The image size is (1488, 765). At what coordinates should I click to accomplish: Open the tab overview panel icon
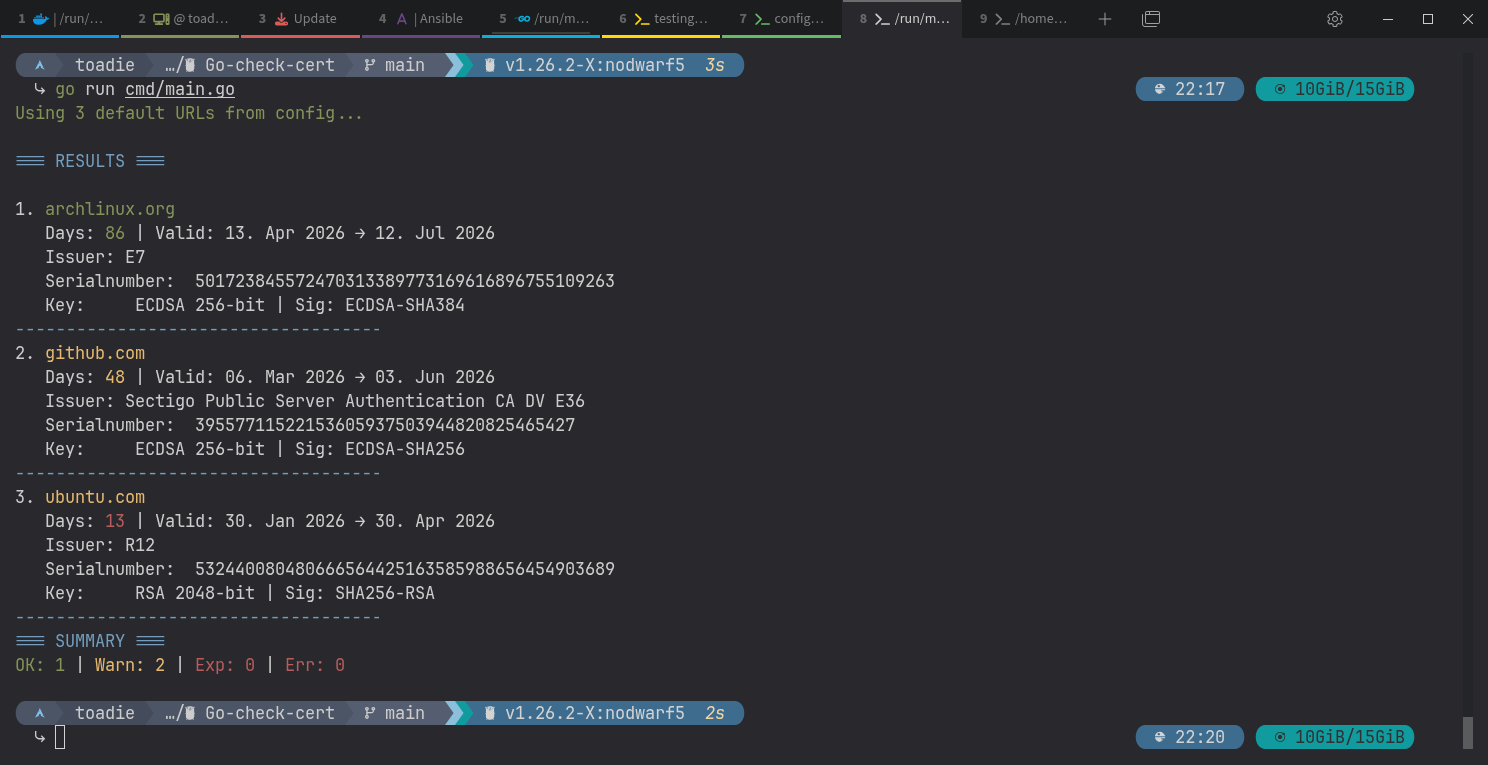(1151, 19)
